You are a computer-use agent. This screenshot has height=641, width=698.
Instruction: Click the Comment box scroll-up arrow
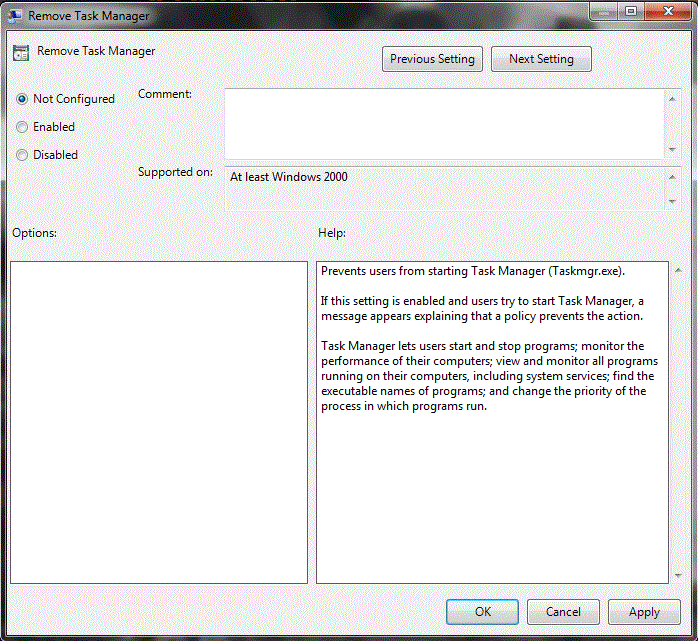tap(672, 99)
